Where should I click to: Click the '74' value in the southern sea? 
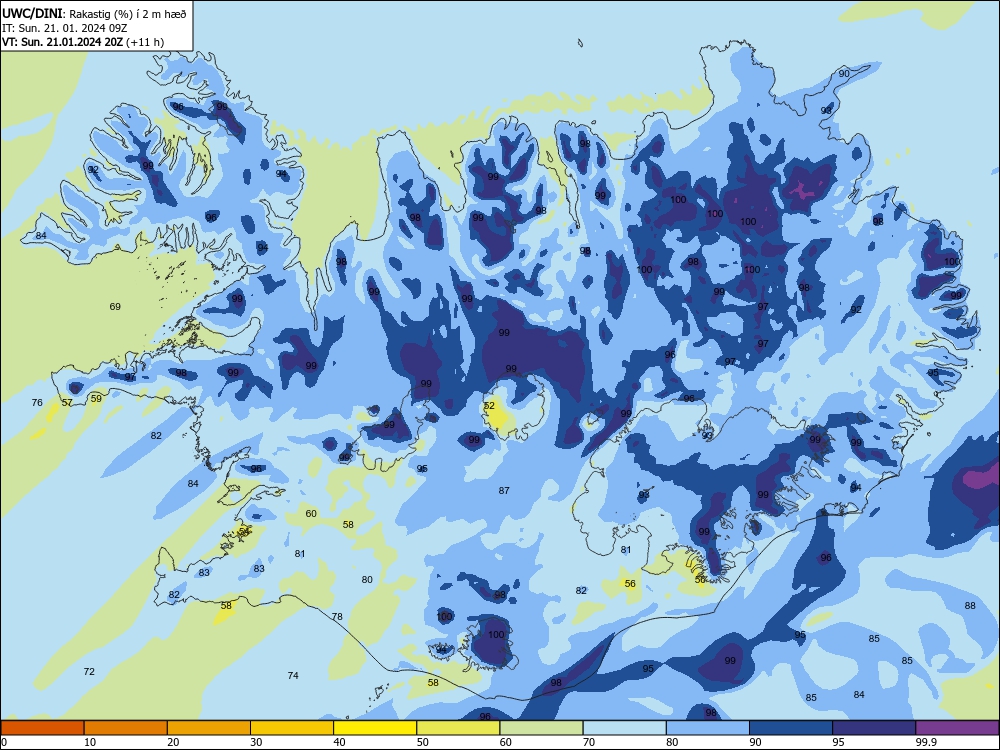(293, 675)
